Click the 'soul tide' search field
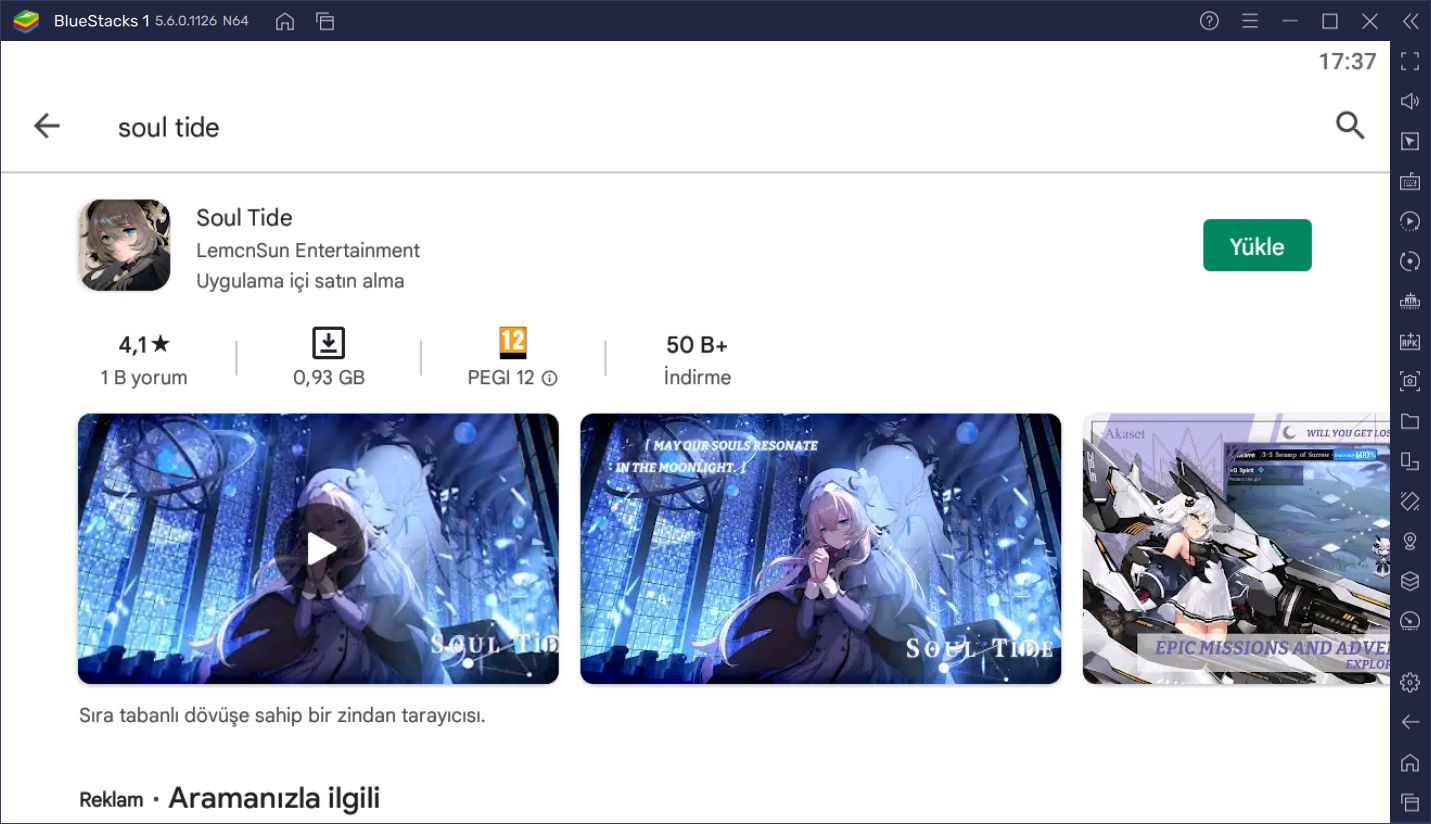 coord(168,127)
